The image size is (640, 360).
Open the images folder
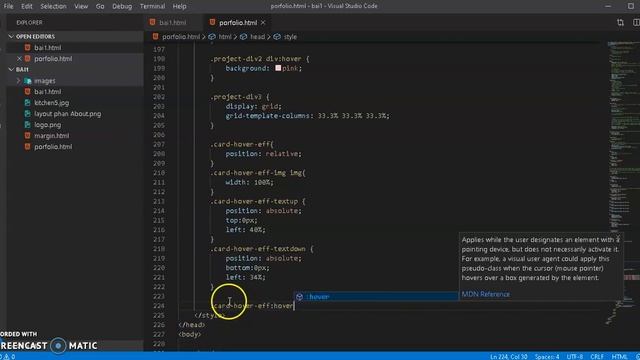tap(44, 81)
